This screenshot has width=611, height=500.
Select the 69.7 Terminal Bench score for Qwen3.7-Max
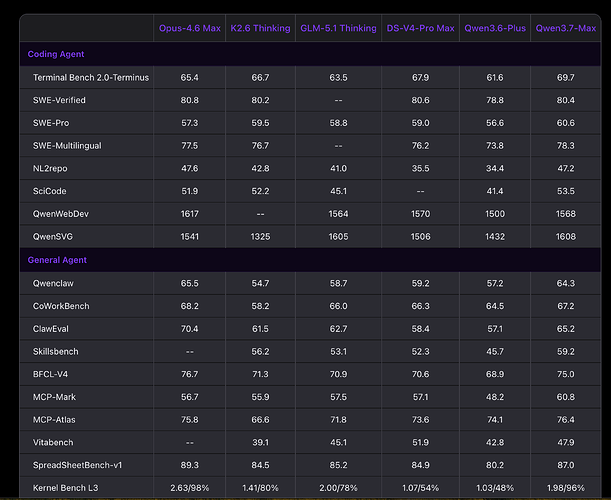click(566, 78)
